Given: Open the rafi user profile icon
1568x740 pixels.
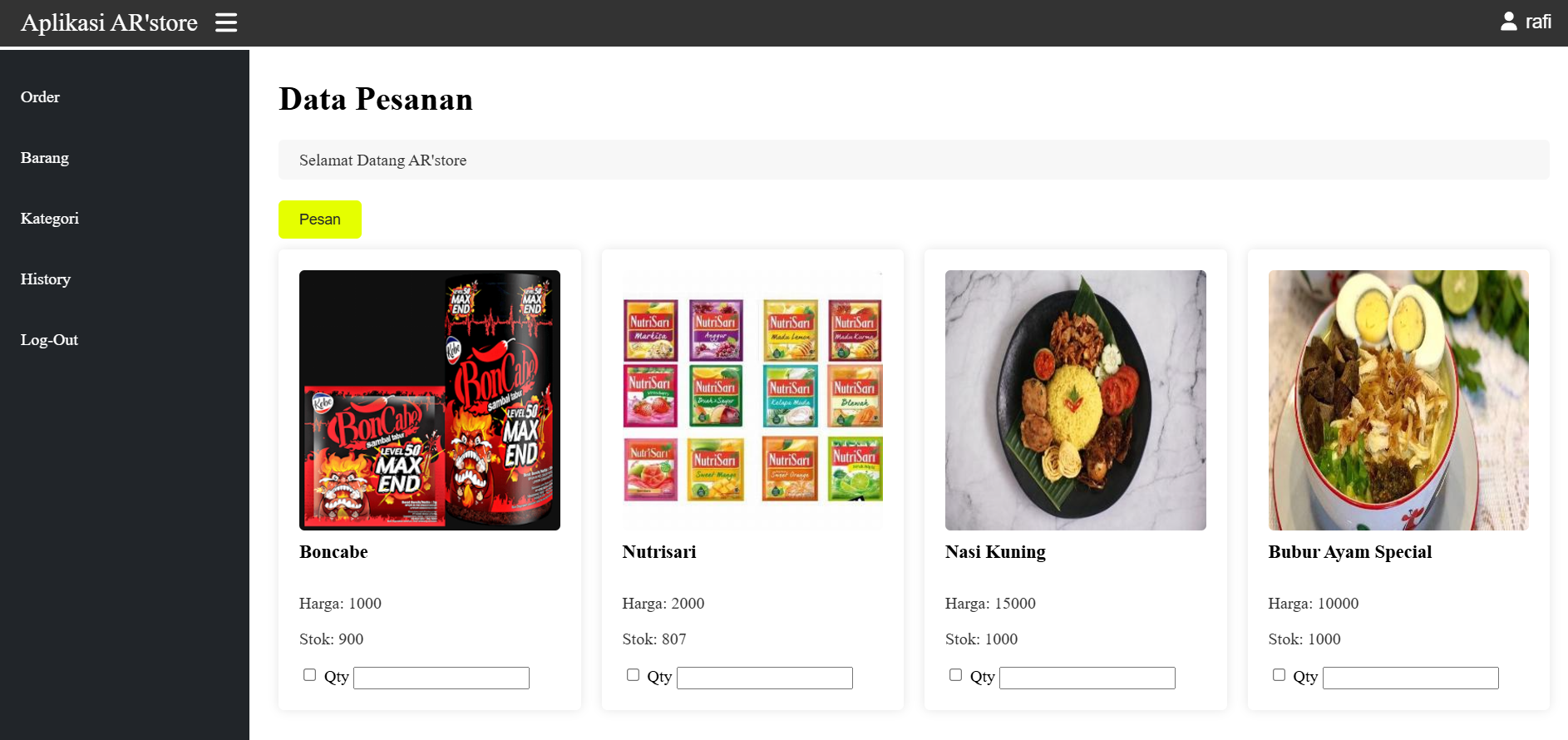Looking at the screenshot, I should click(x=1508, y=22).
